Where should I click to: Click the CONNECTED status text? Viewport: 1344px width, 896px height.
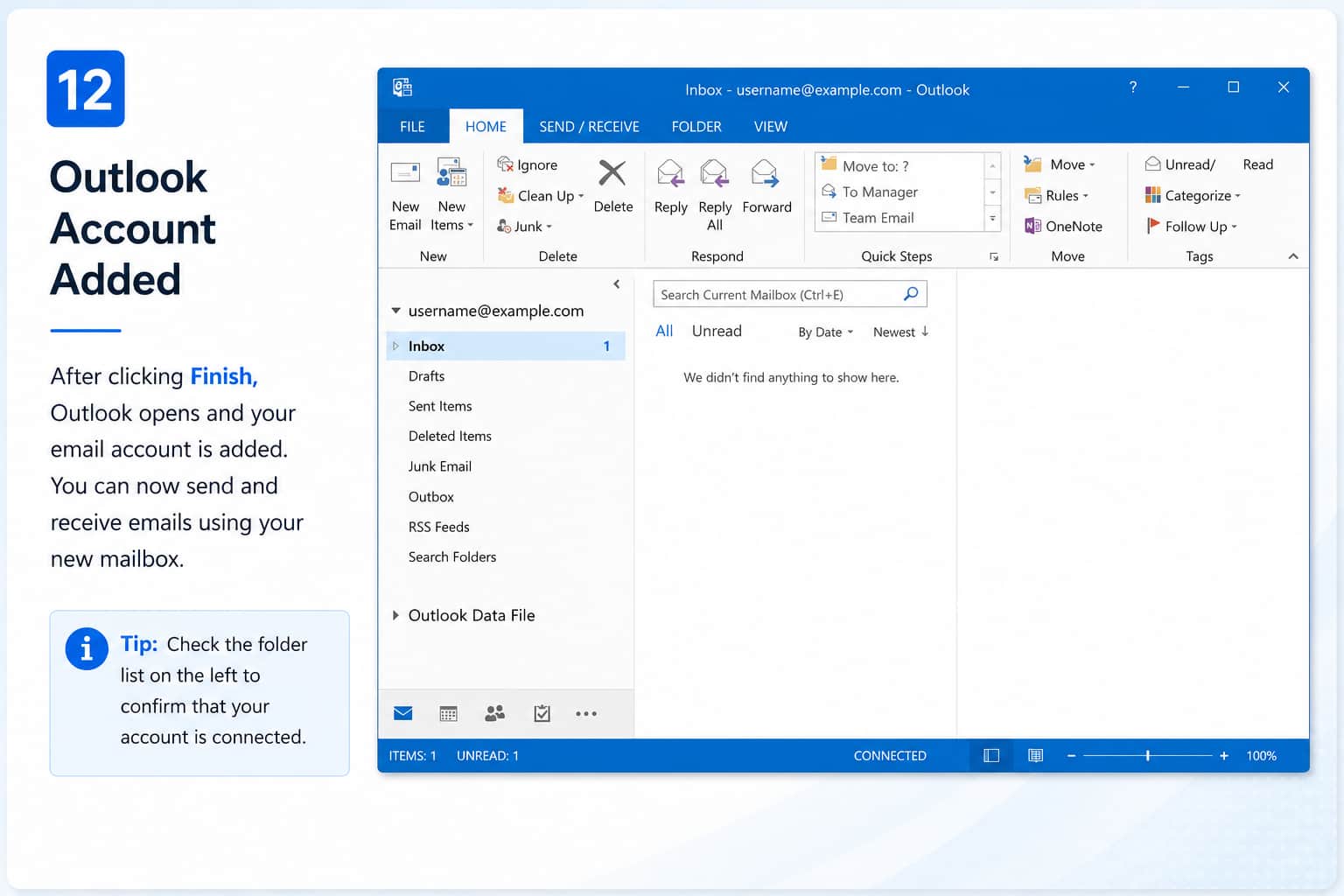point(890,756)
